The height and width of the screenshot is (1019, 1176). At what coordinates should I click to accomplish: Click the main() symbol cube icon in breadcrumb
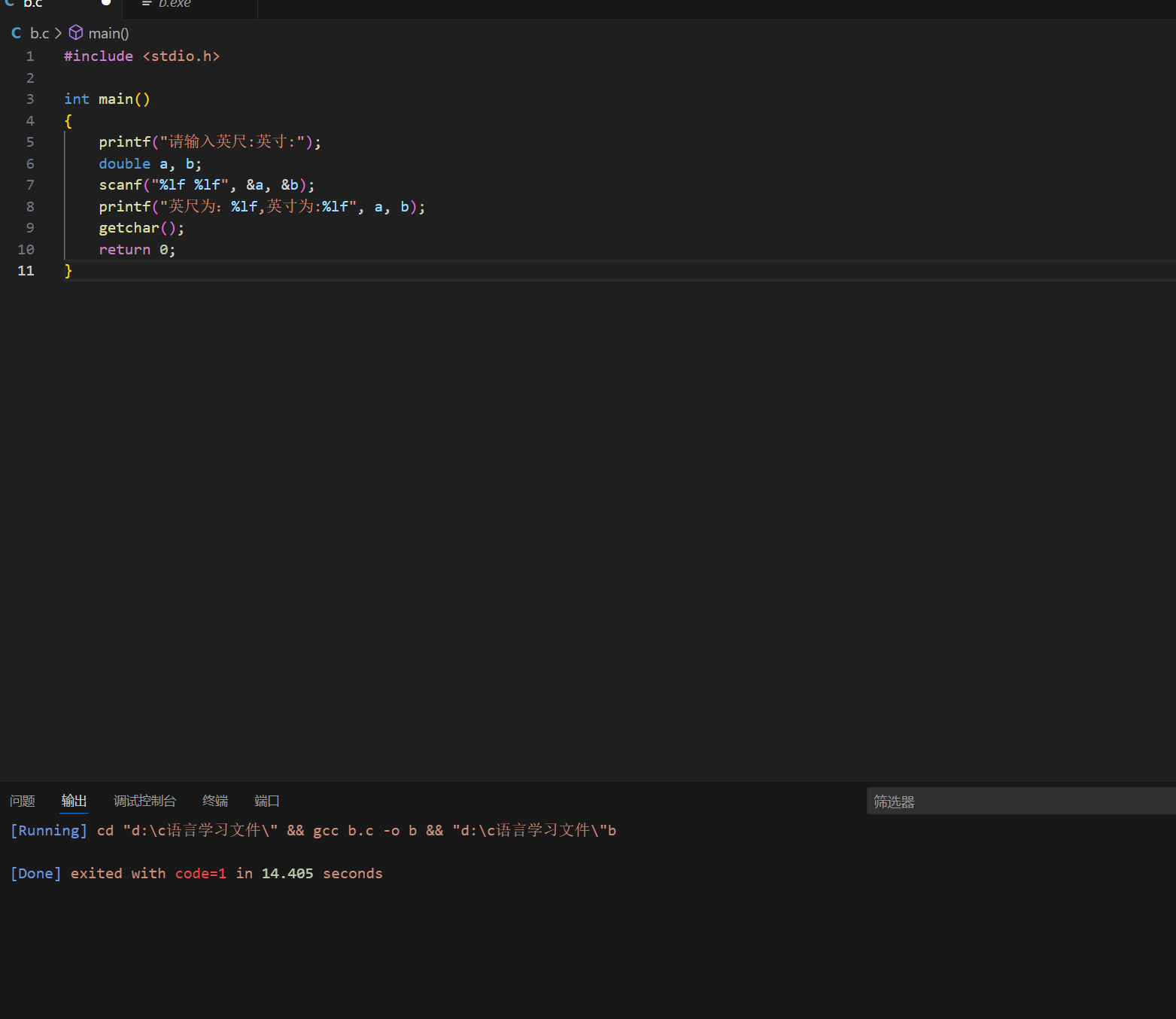tap(76, 32)
